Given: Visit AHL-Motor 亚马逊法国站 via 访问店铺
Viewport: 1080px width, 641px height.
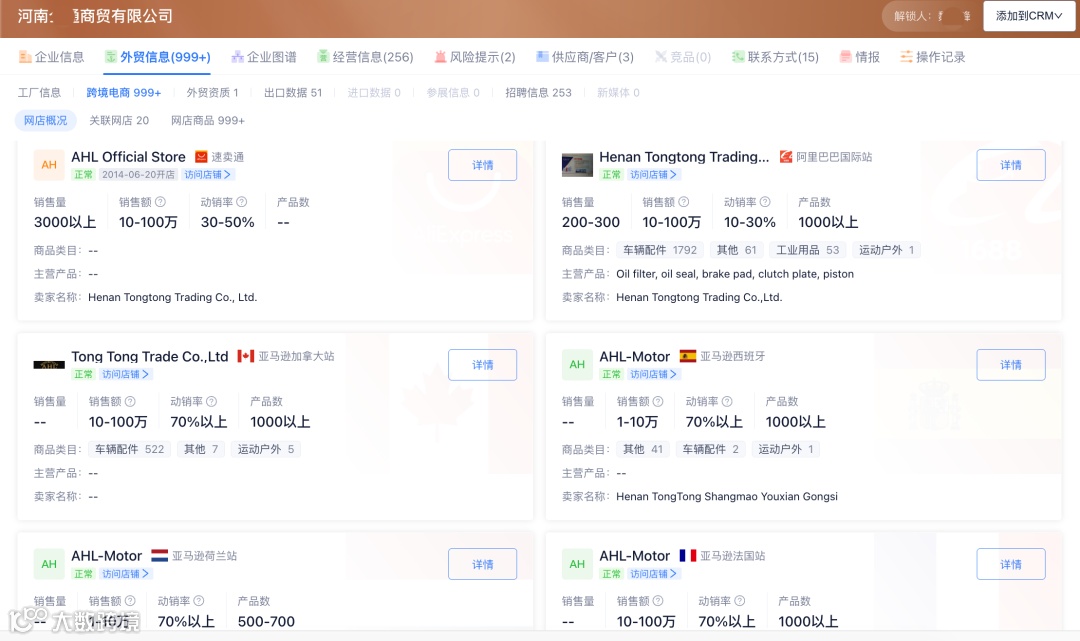Looking at the screenshot, I should point(653,574).
